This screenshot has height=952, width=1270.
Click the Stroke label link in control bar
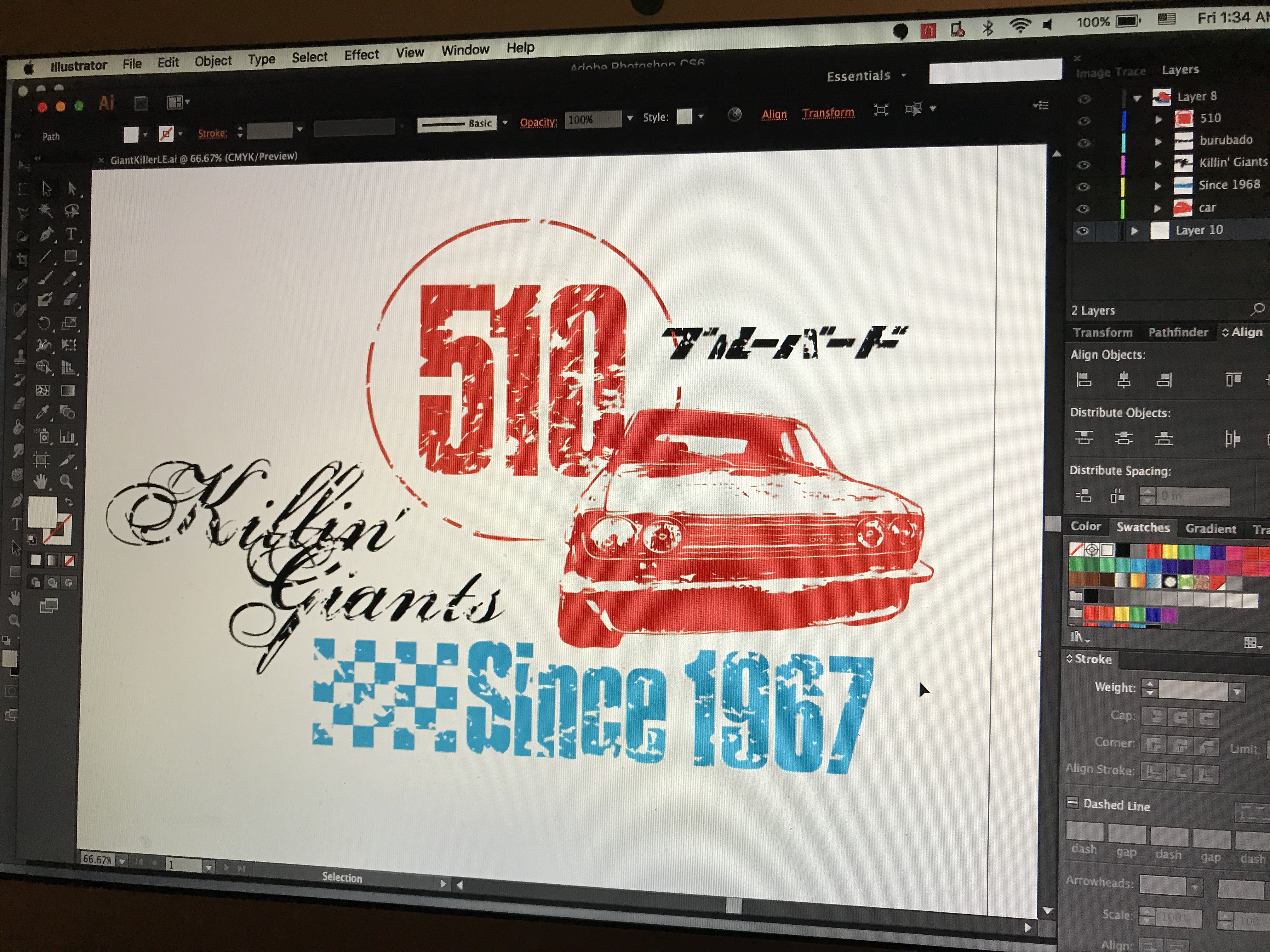(212, 133)
